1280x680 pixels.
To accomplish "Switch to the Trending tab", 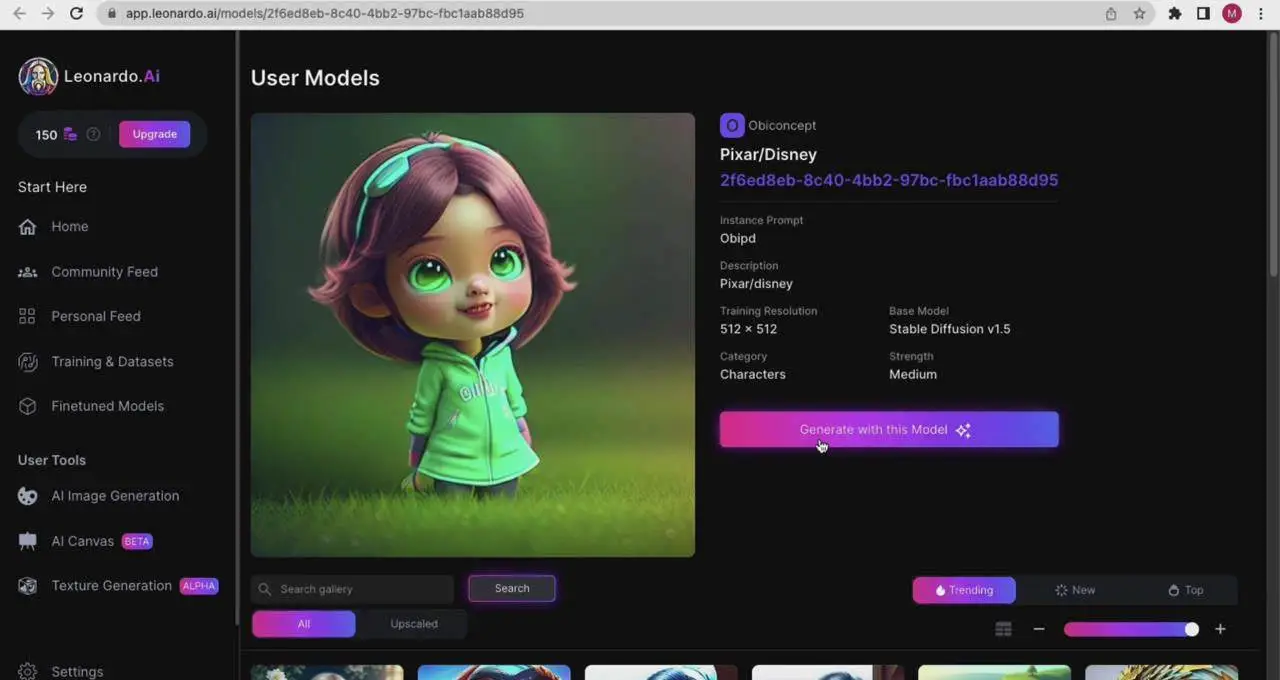I will 964,590.
